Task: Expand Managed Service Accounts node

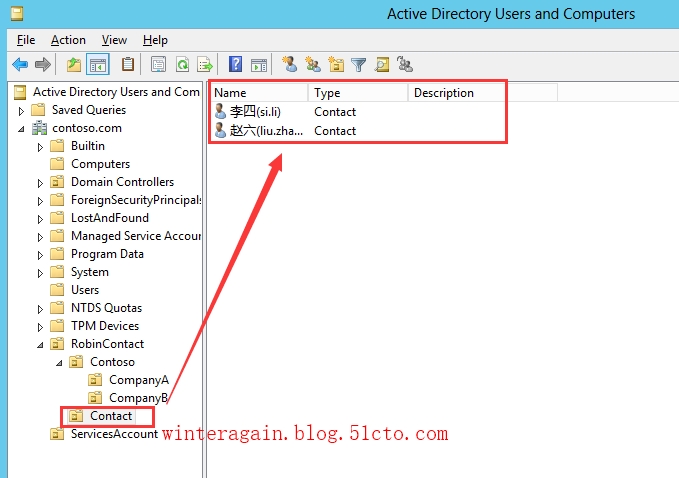Action: [x=40, y=237]
